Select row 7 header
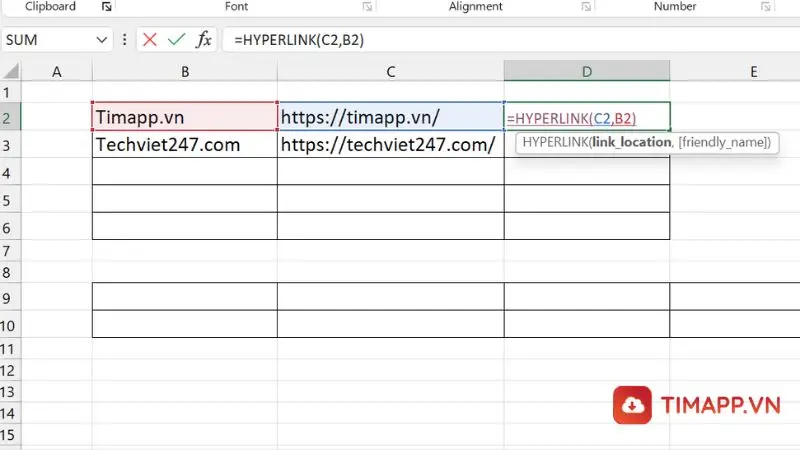The height and width of the screenshot is (450, 800). point(10,251)
